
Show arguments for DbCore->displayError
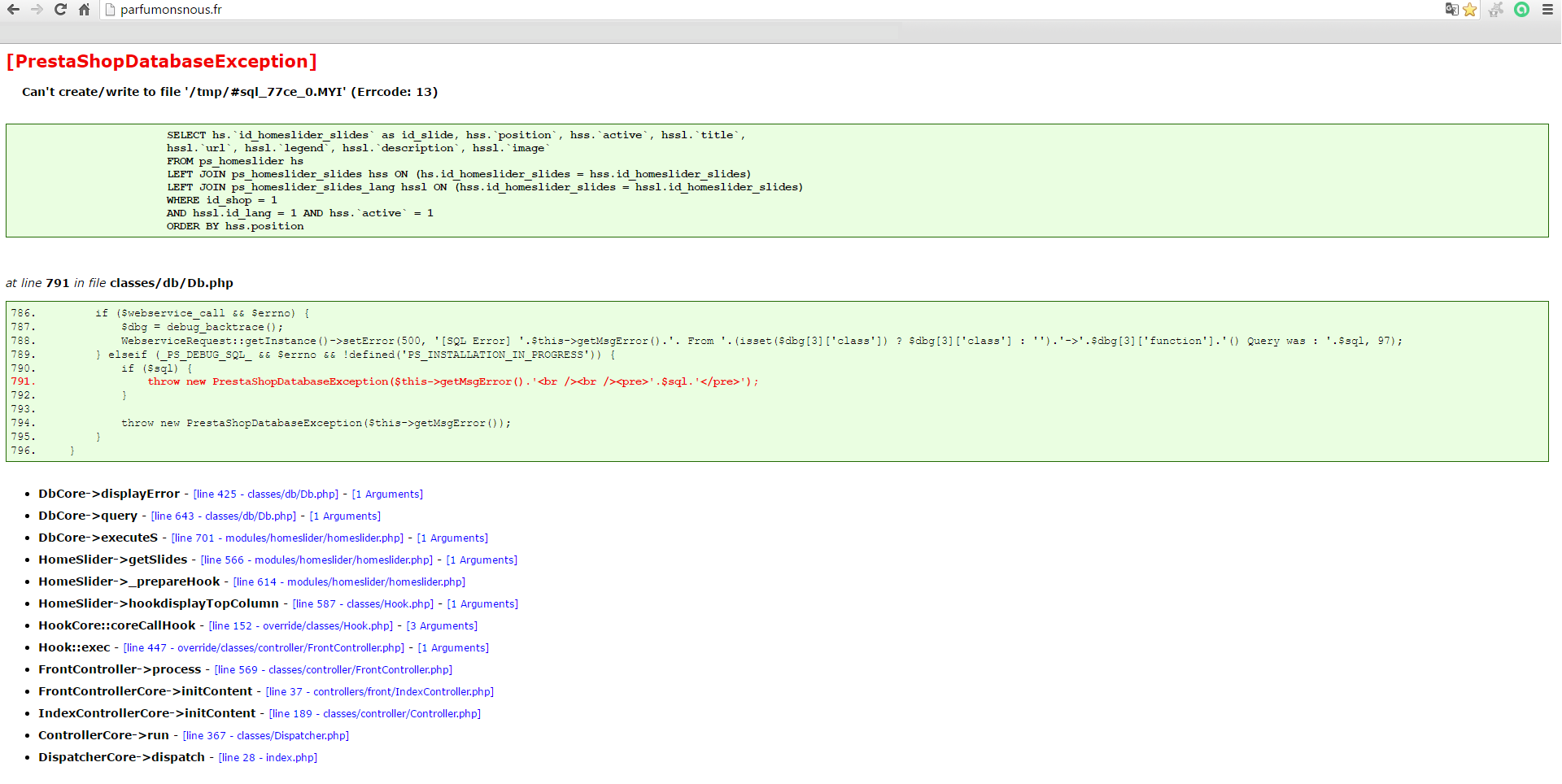coord(387,494)
